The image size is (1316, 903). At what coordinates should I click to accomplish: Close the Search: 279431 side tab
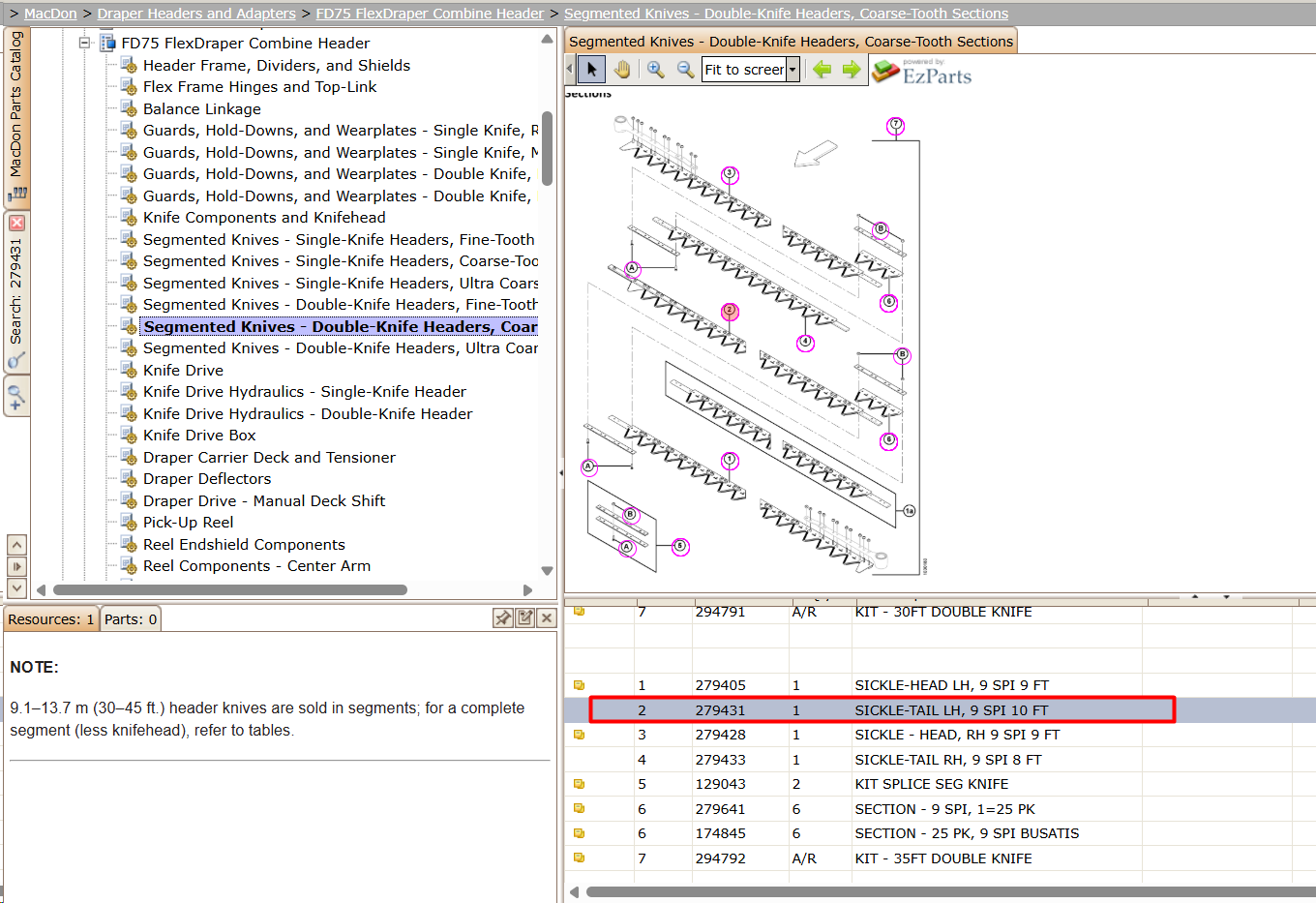[x=16, y=223]
